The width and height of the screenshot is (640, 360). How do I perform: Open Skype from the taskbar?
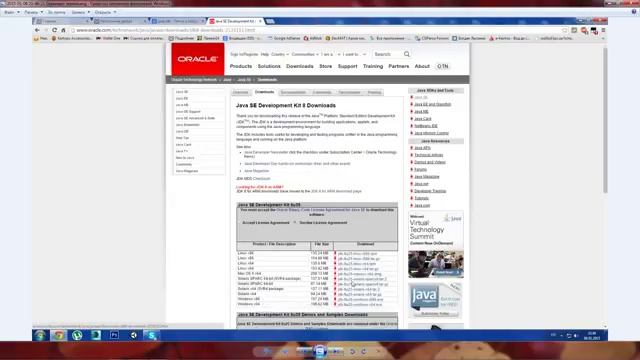152,336
